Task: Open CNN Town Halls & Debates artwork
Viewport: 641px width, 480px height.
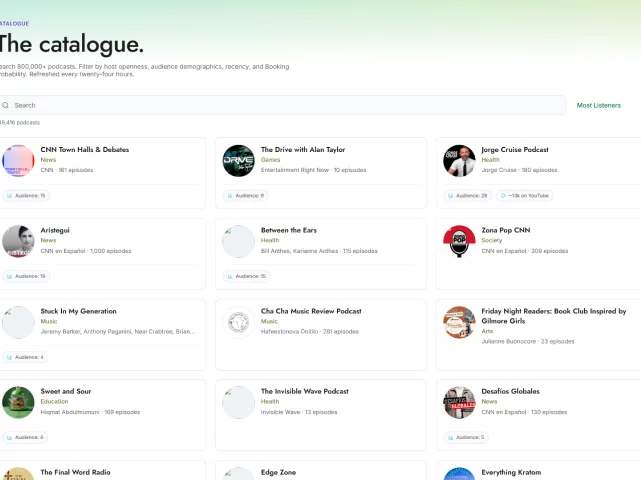Action: pos(18,161)
